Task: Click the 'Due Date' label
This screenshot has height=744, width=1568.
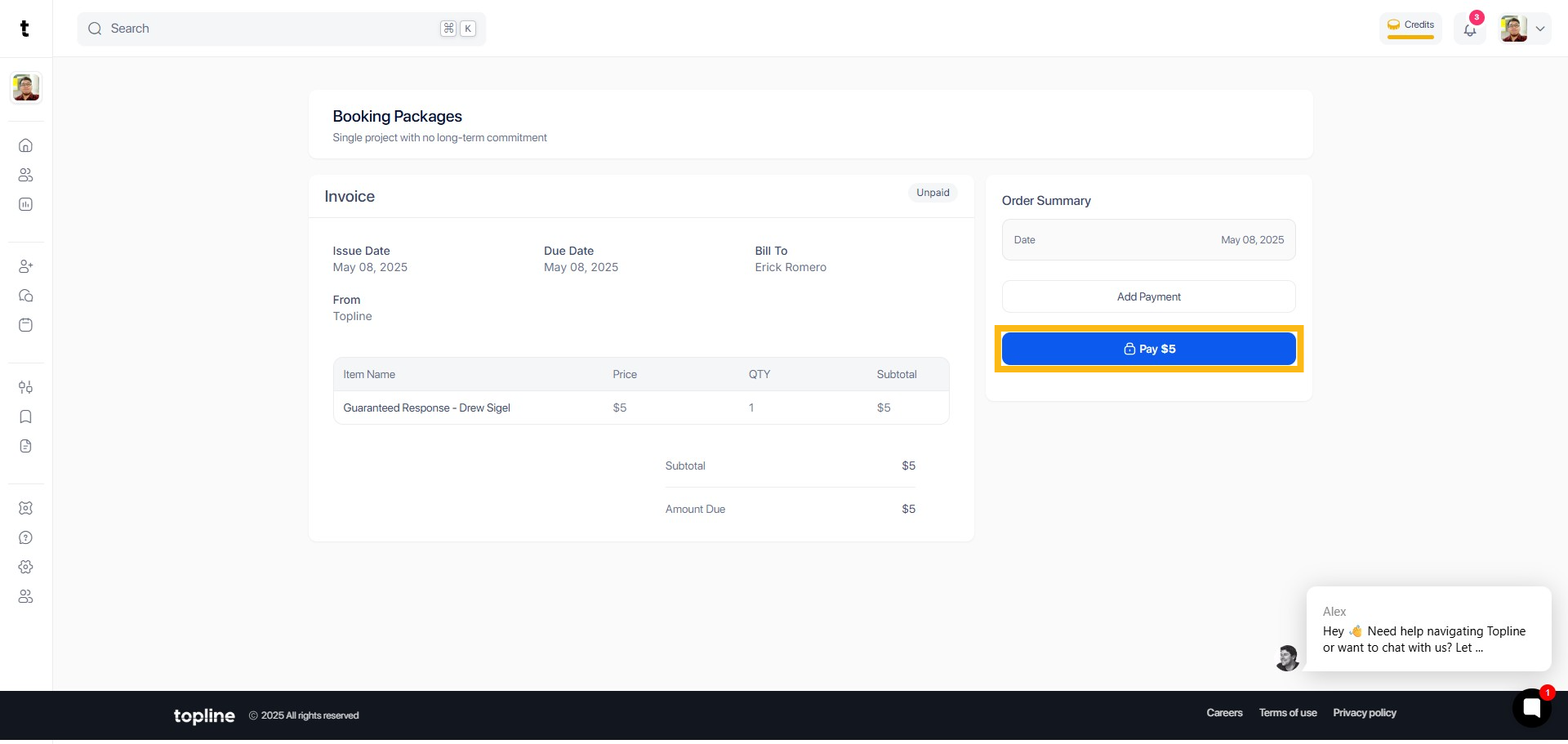Action: coord(569,251)
